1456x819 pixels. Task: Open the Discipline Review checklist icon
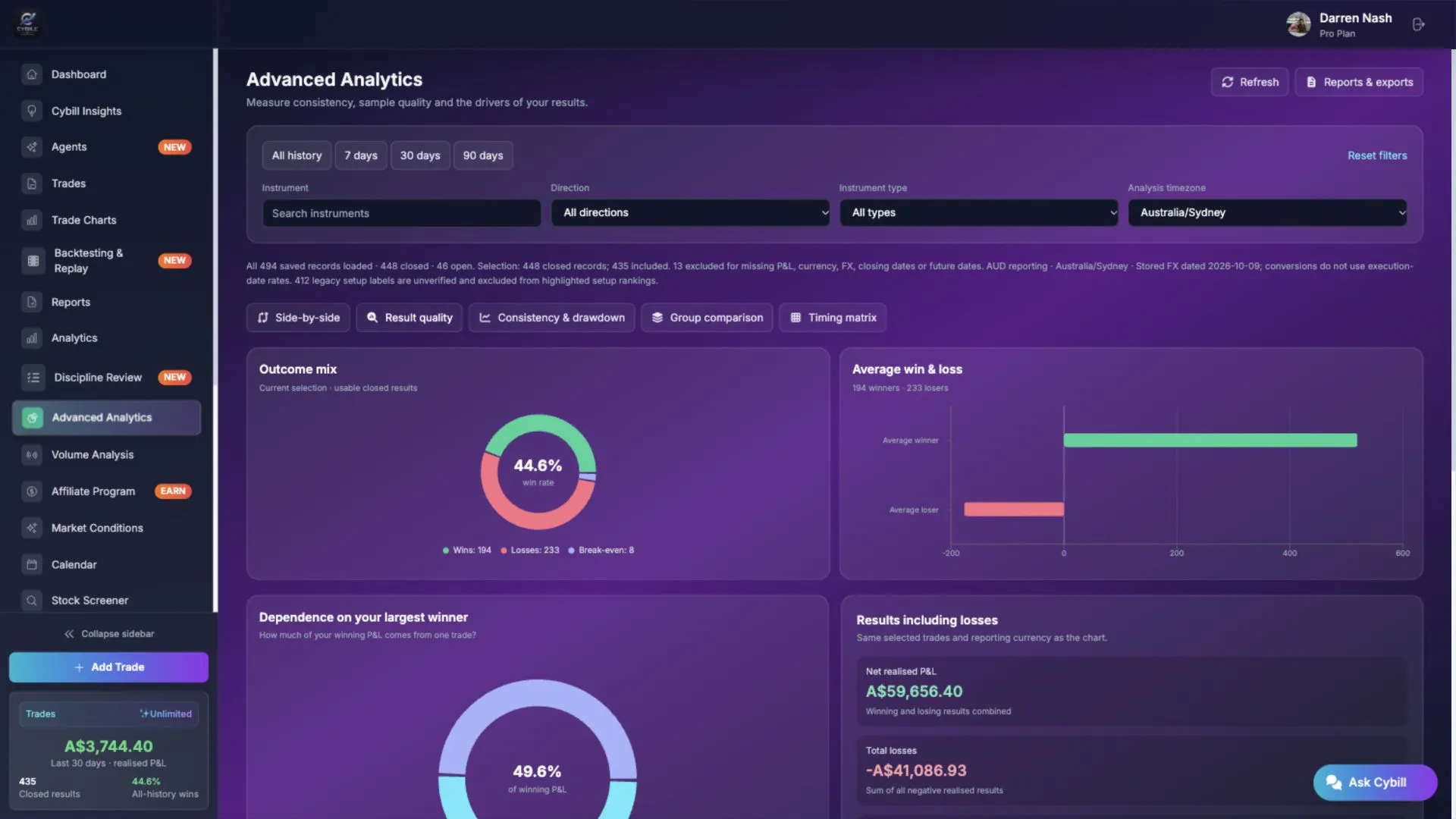click(33, 378)
